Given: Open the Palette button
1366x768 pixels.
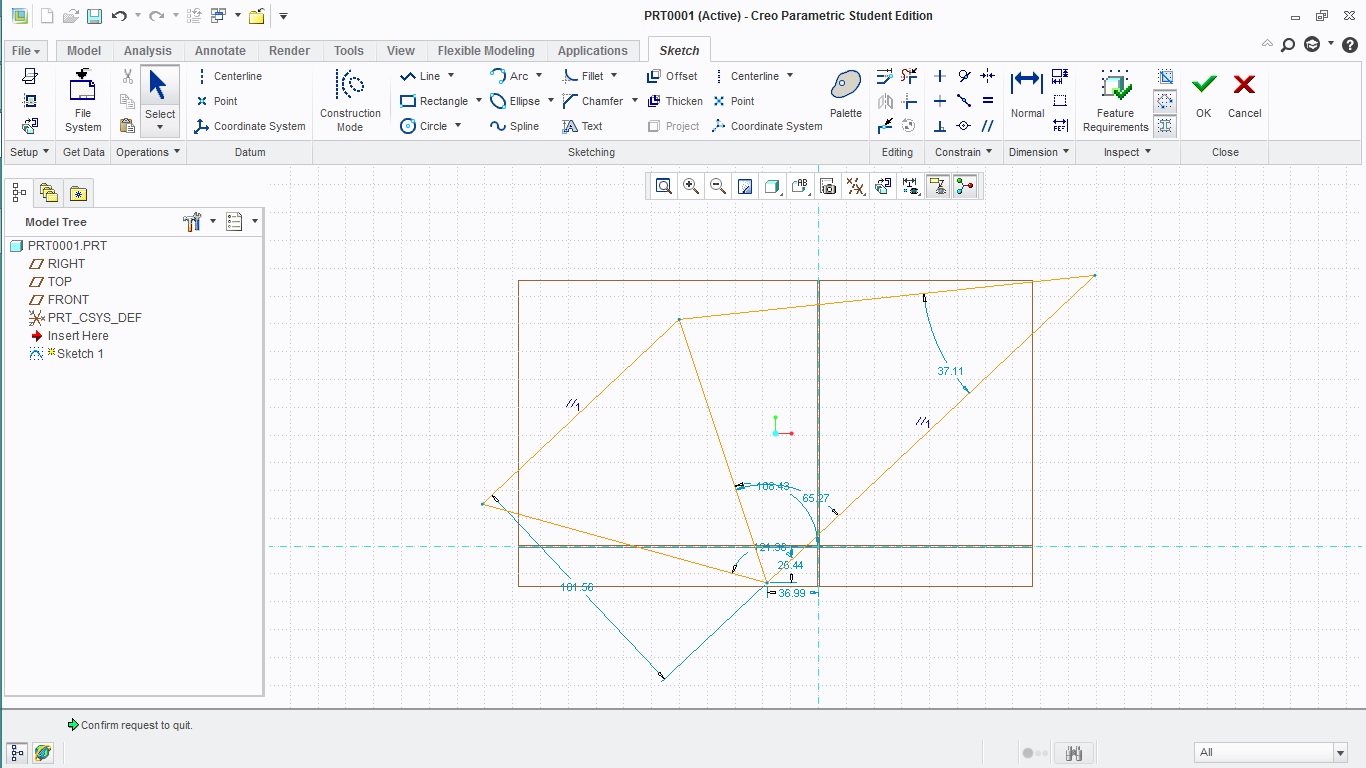Looking at the screenshot, I should coord(846,95).
